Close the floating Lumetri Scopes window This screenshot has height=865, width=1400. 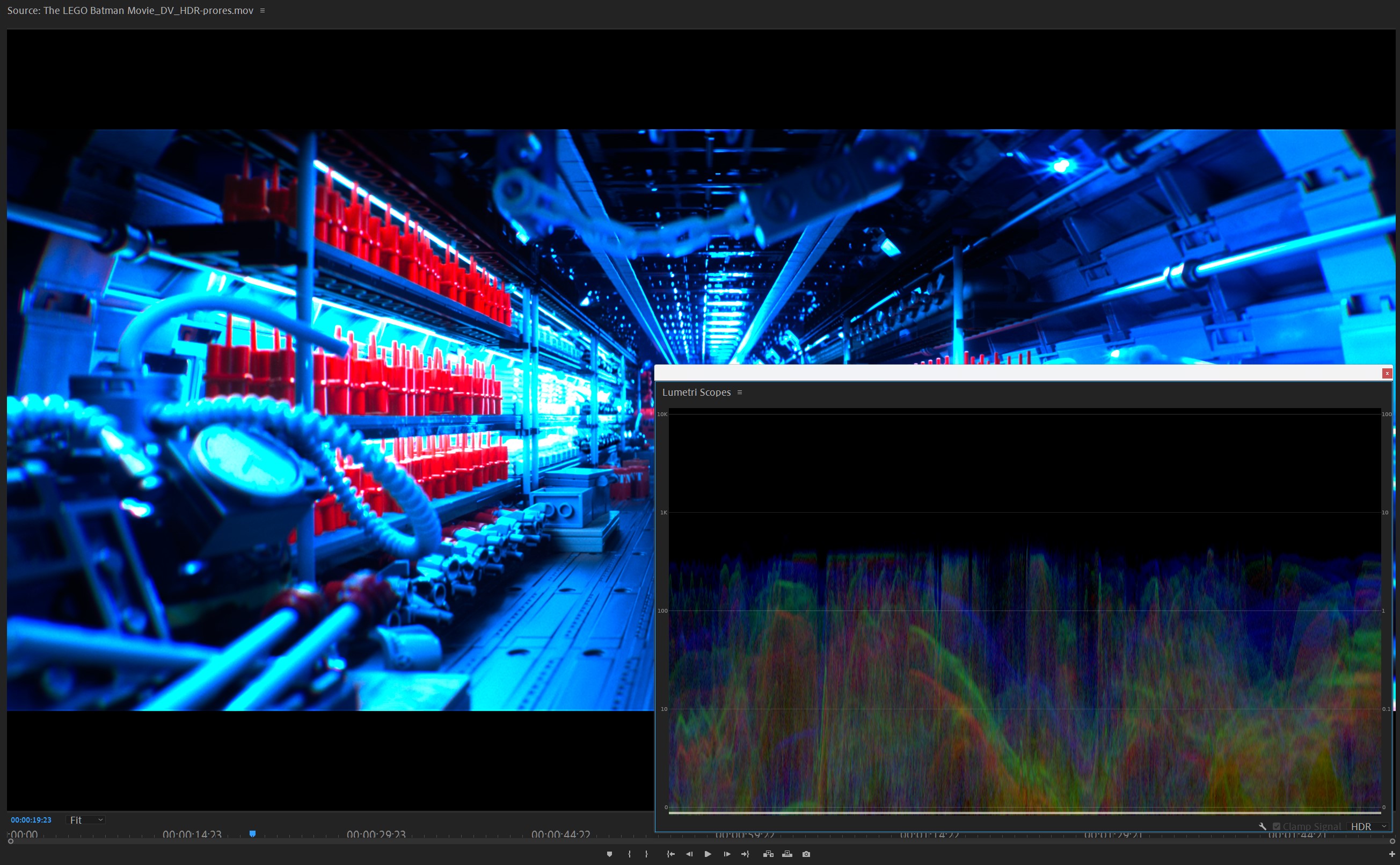pyautogui.click(x=1387, y=373)
